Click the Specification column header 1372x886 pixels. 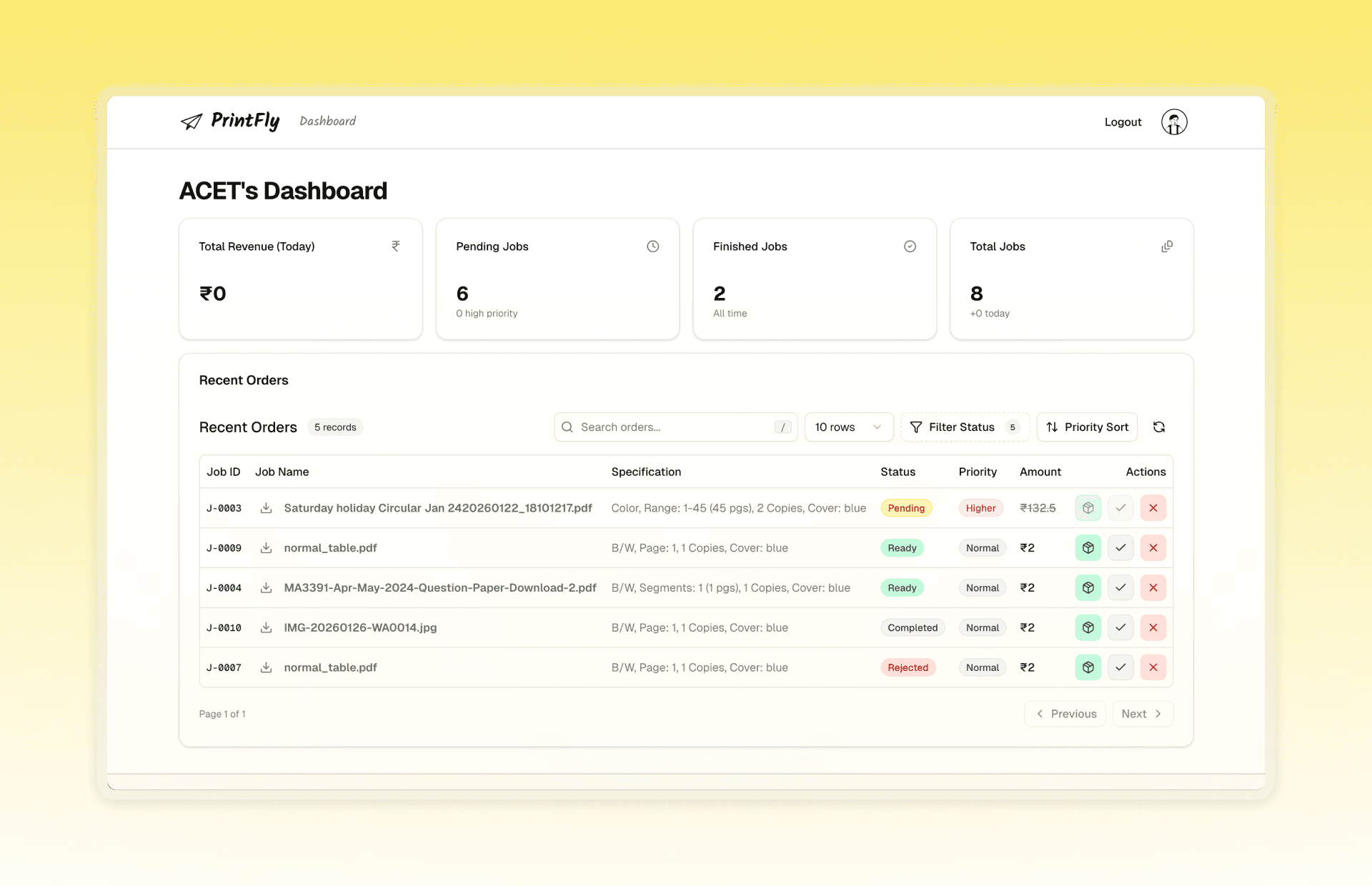pos(646,472)
